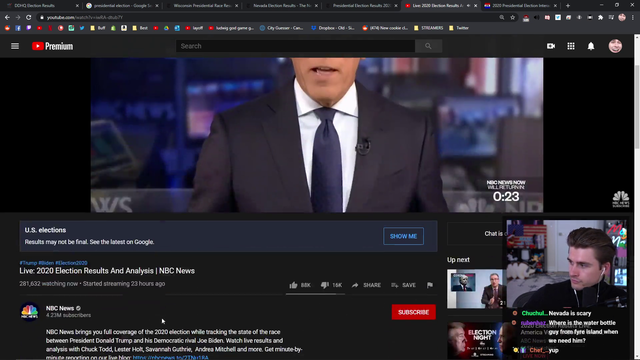This screenshot has height=360, width=640.
Task: Open the Facebook bookmark icon
Action: click(18, 28)
